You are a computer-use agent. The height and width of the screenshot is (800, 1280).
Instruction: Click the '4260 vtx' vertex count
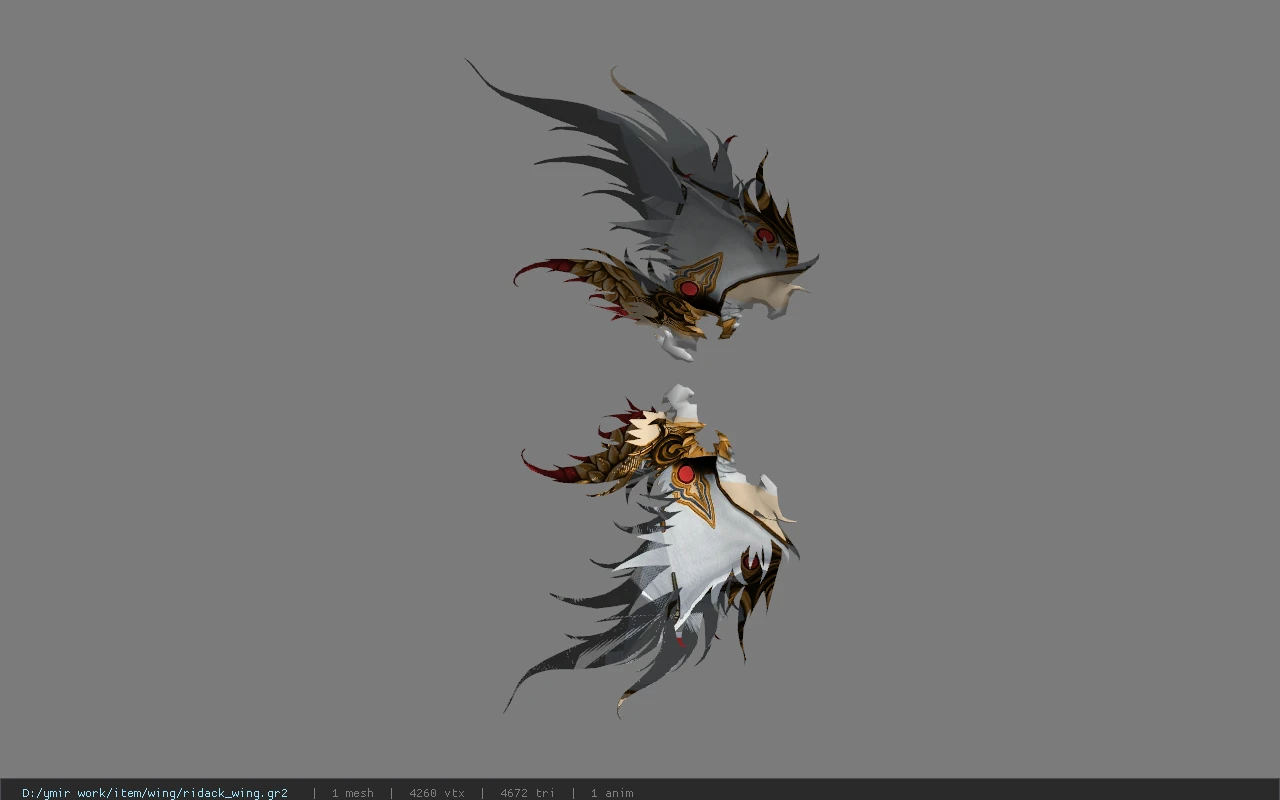[x=437, y=793]
